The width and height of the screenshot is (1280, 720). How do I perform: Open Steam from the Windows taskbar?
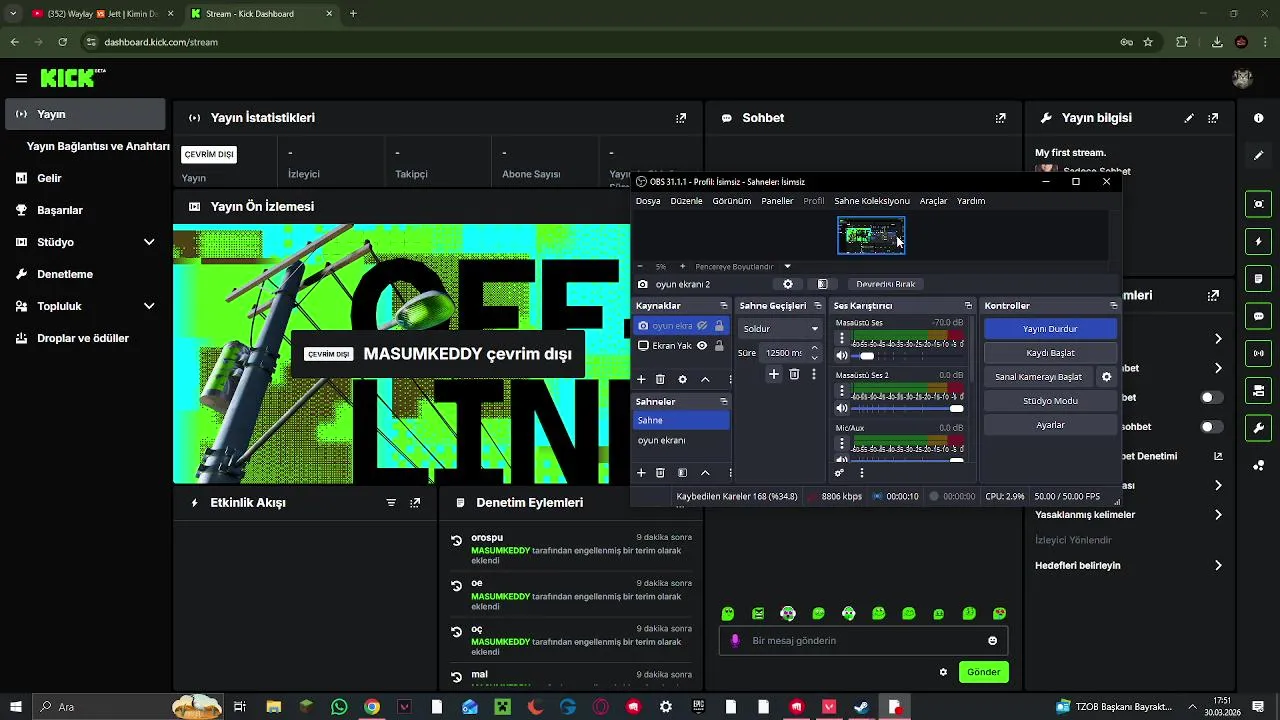[861, 707]
